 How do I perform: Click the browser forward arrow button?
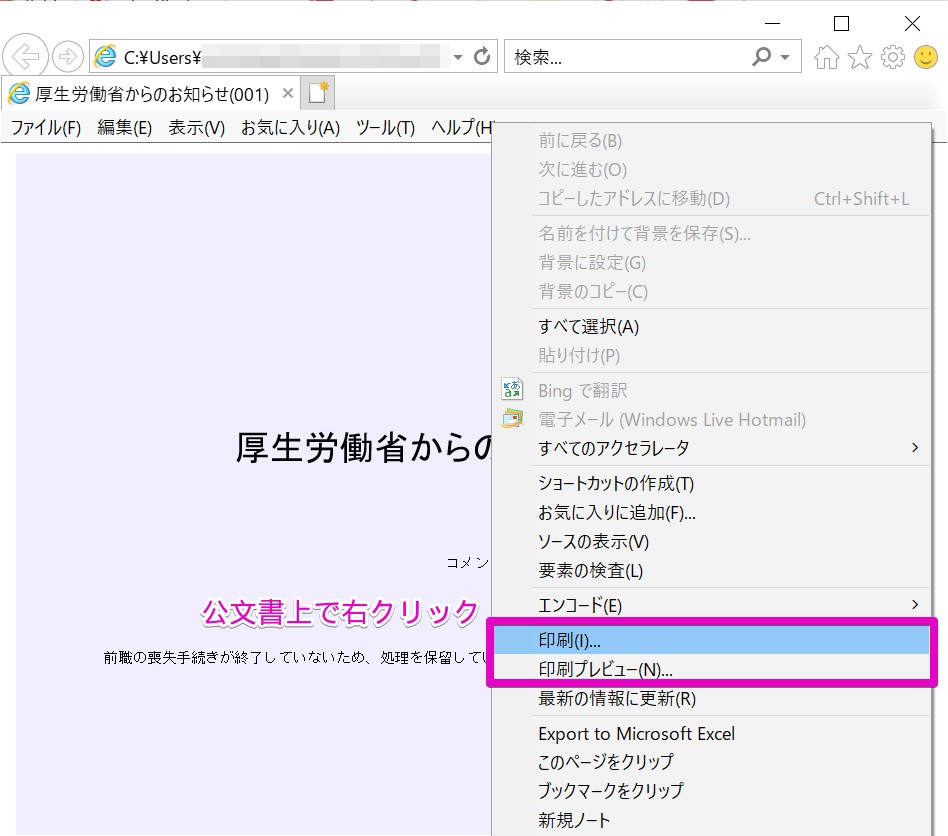pos(67,57)
